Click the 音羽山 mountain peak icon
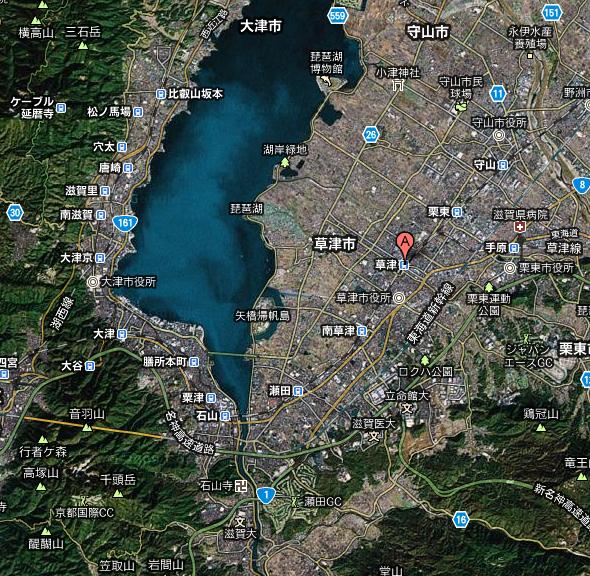The width and height of the screenshot is (590, 576). 87,428
